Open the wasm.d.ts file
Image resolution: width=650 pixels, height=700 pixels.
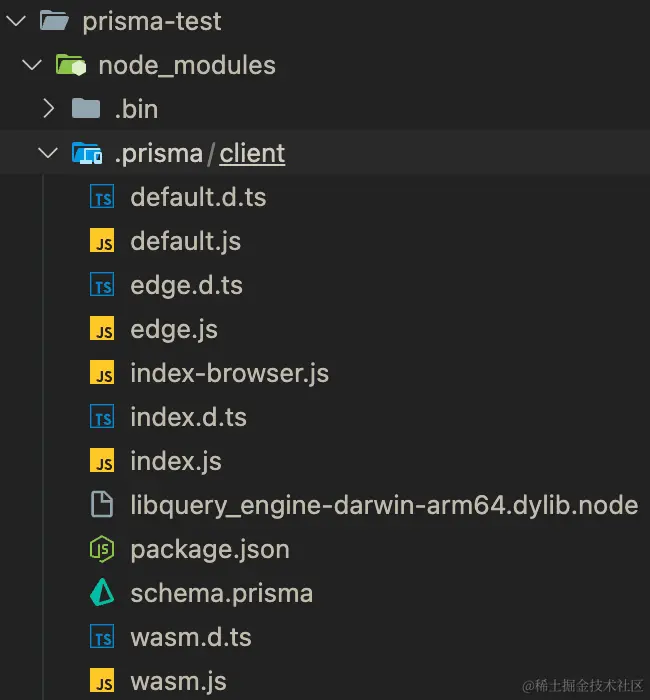tap(191, 637)
